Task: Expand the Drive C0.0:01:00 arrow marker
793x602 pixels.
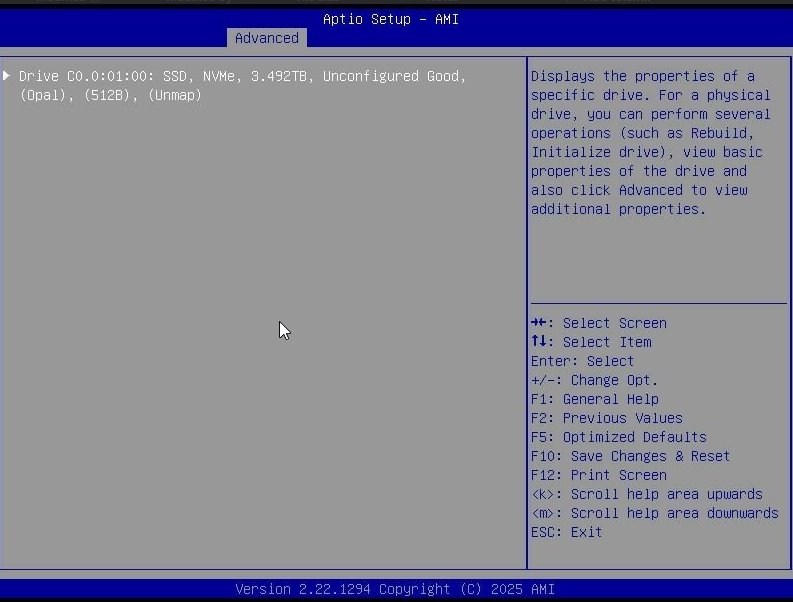Action: click(x=8, y=76)
